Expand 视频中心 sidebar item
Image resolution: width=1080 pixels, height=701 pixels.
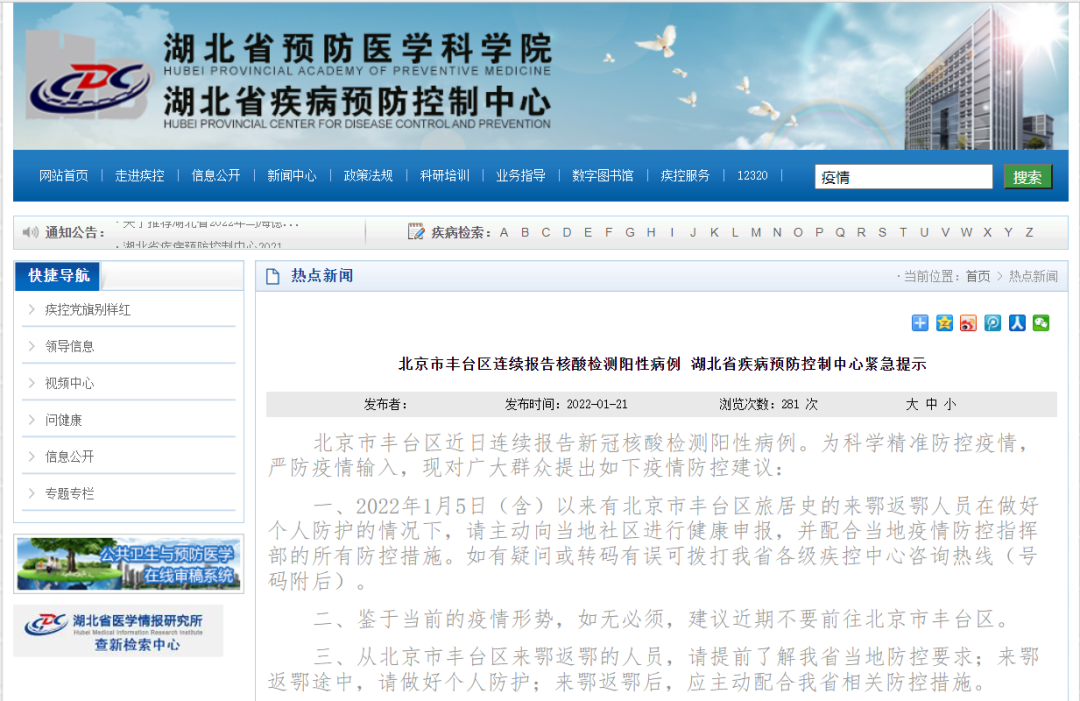(x=70, y=384)
